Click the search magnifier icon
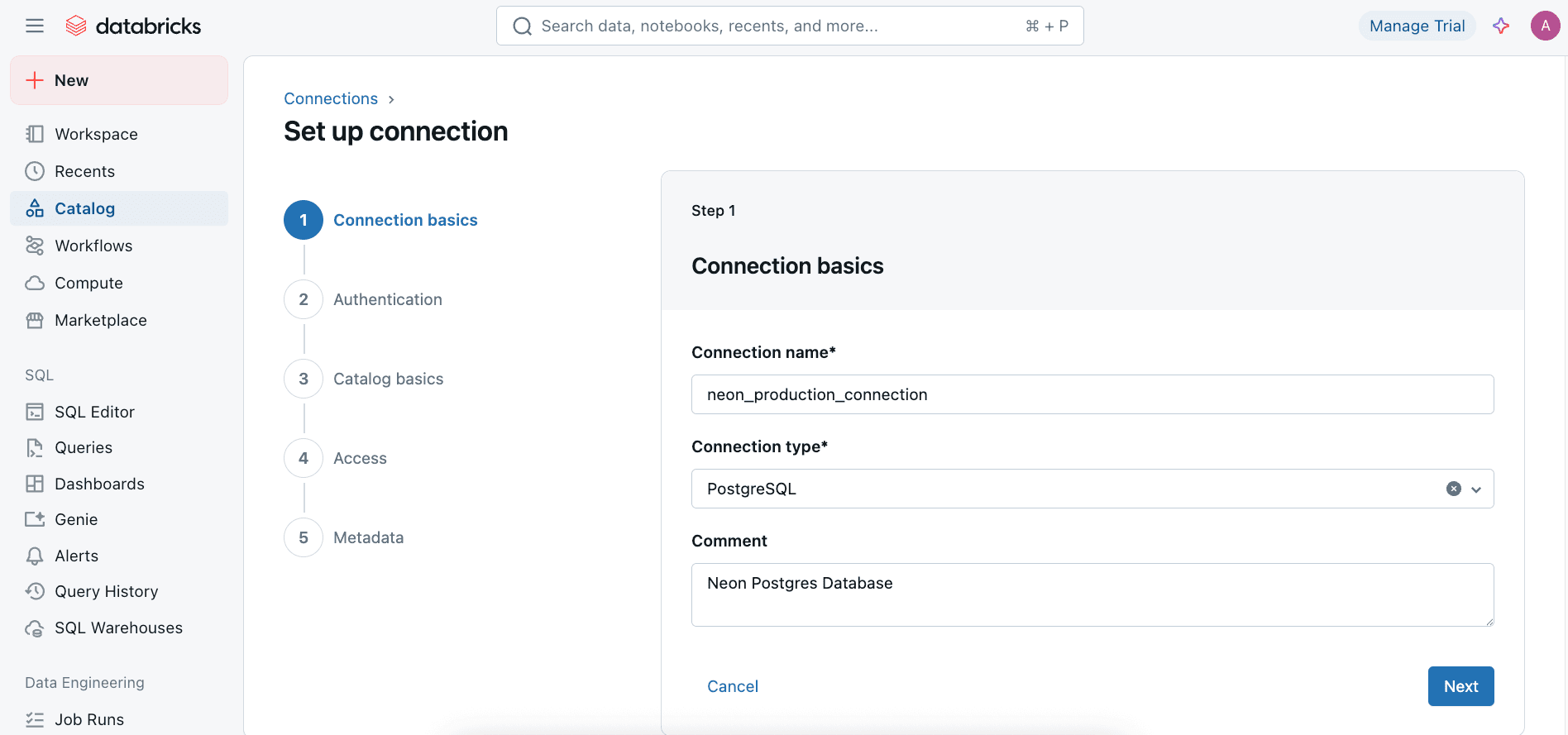 coord(522,26)
